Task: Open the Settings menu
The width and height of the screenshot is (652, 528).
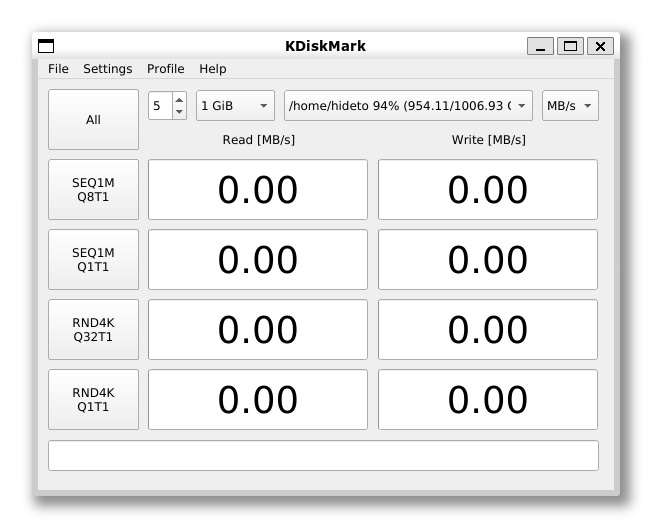Action: click(108, 69)
